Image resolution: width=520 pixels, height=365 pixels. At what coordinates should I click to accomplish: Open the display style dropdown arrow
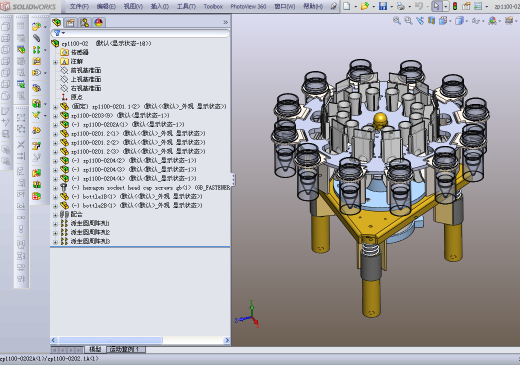(x=467, y=21)
